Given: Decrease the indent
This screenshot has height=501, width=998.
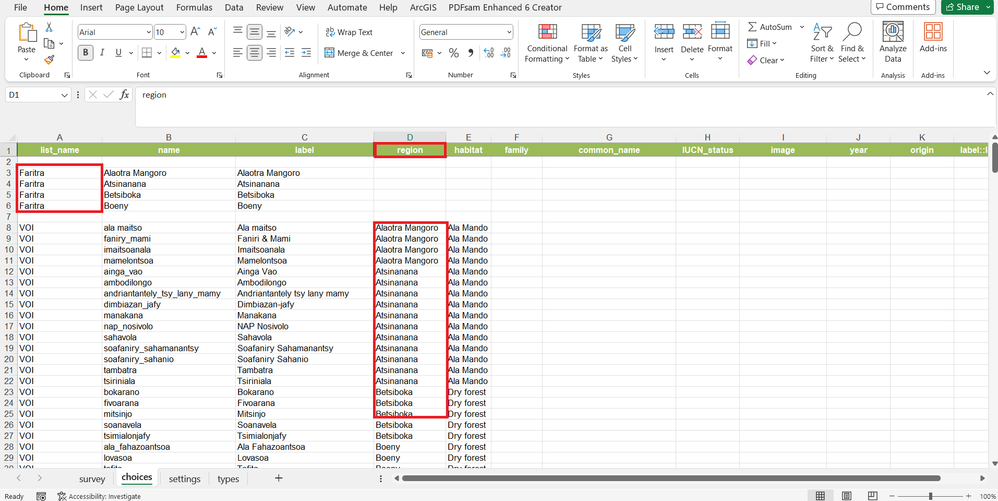Looking at the screenshot, I should 290,53.
